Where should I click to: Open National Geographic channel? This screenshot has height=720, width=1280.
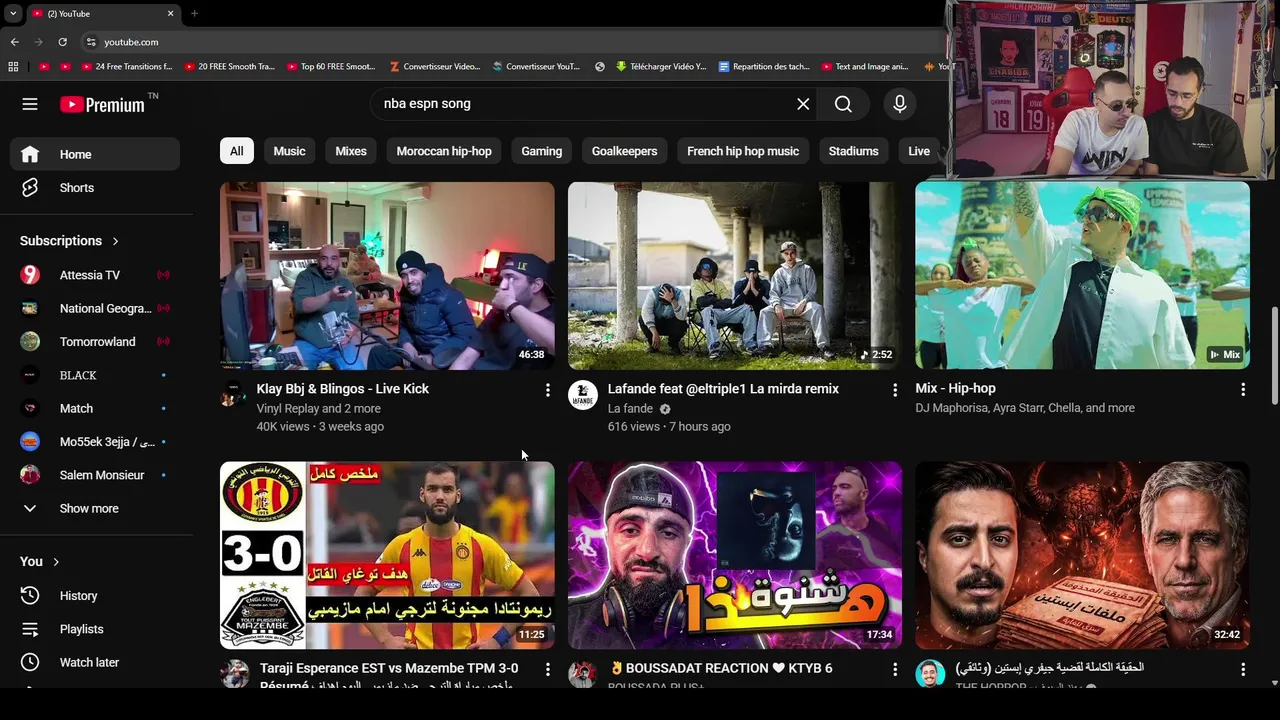(95, 308)
